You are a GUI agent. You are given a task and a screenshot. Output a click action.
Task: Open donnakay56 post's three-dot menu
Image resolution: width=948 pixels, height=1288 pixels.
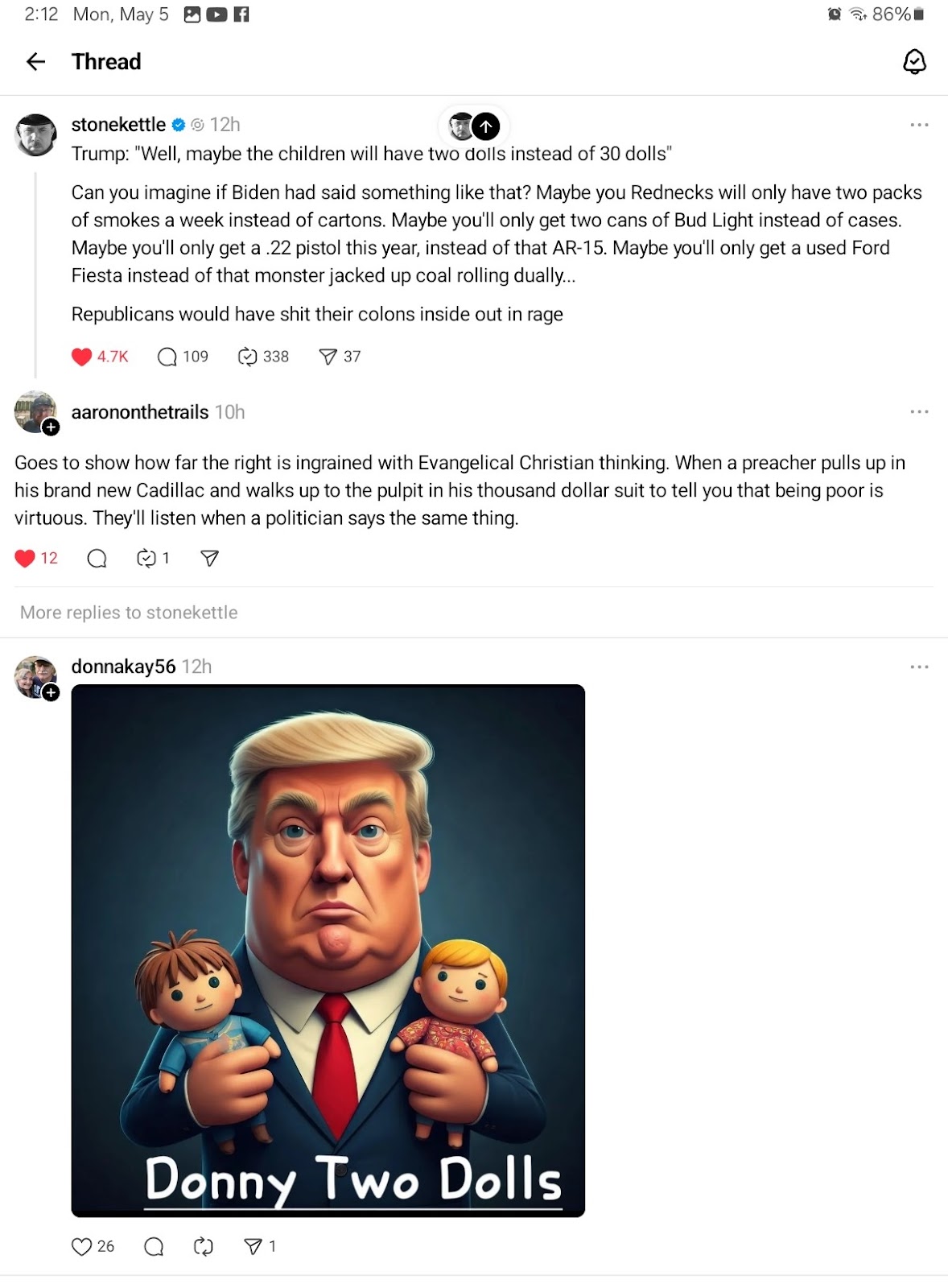919,667
